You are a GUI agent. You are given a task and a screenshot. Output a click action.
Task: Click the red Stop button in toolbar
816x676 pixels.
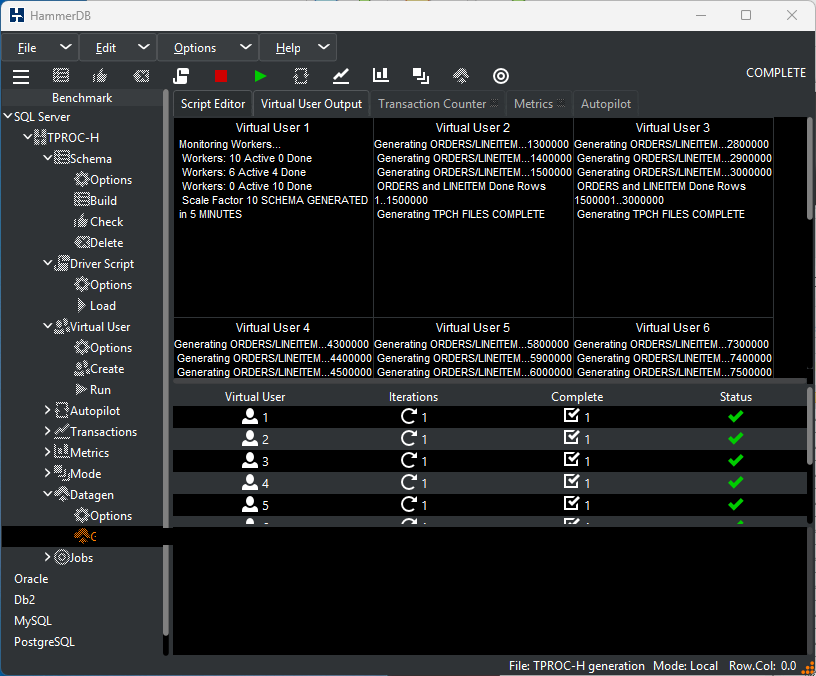coord(221,76)
